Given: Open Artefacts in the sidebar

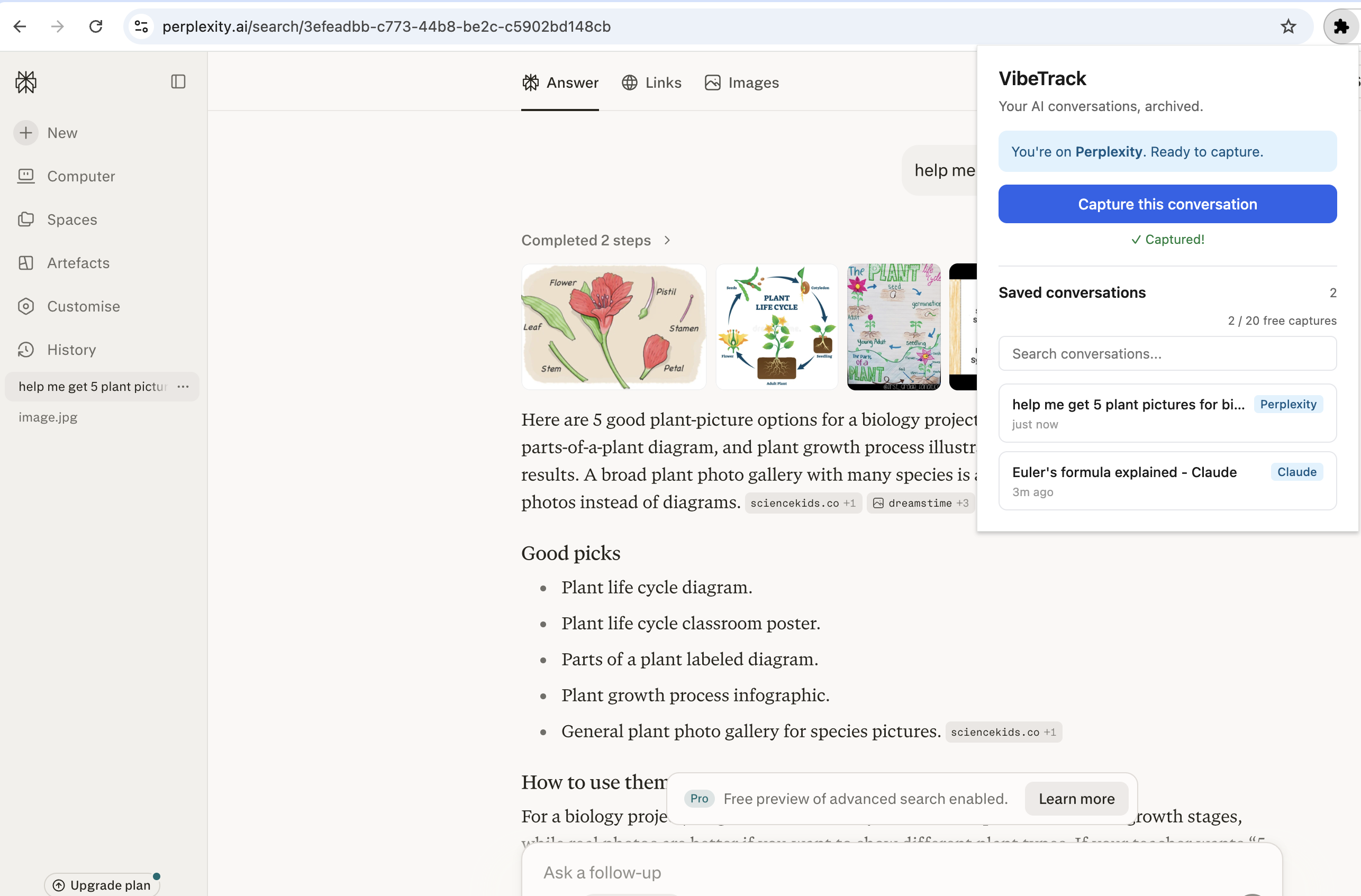Looking at the screenshot, I should tap(63, 263).
